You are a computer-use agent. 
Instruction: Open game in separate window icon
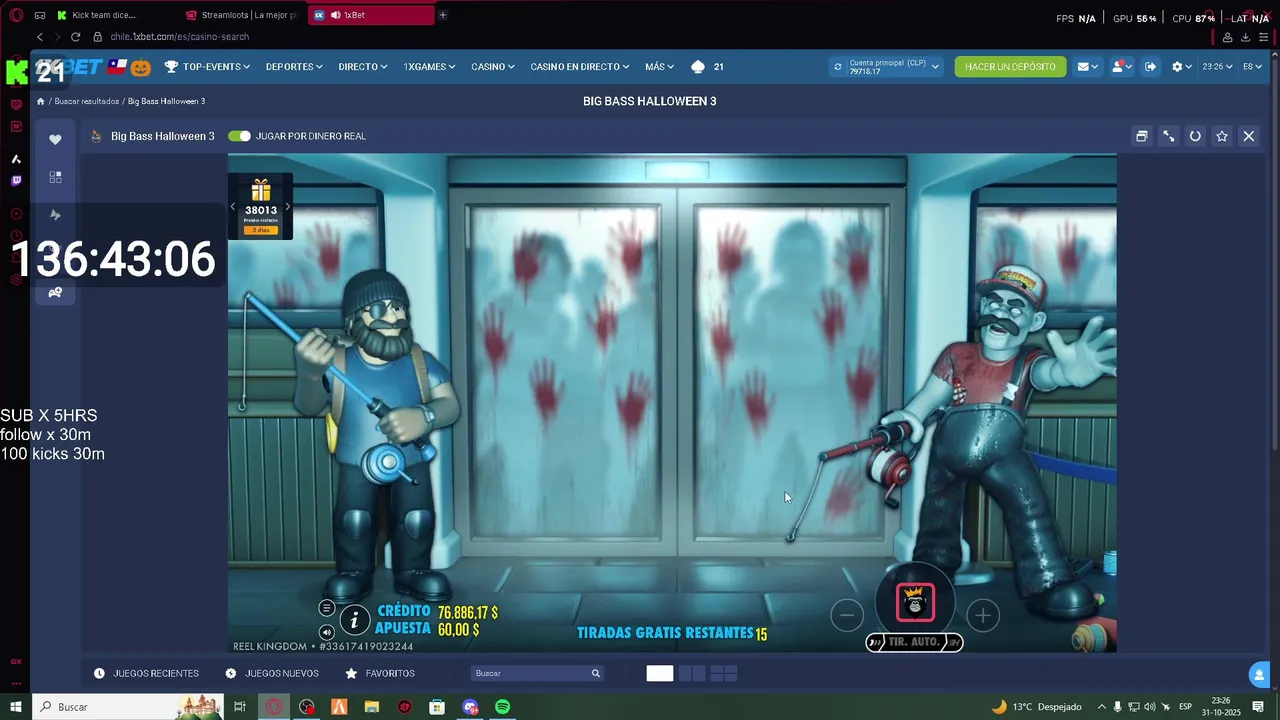(1141, 136)
